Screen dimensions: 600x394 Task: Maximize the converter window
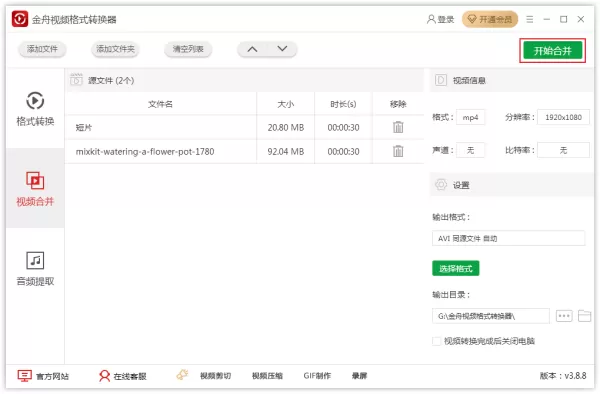click(x=564, y=19)
